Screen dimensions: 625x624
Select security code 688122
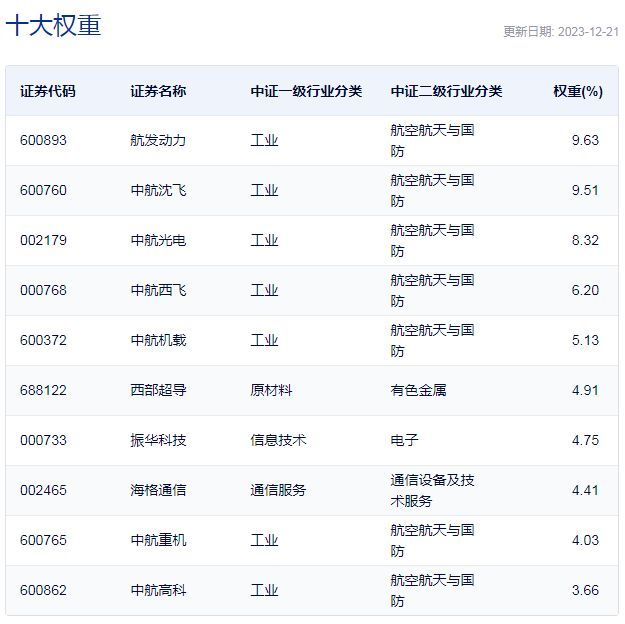43,390
